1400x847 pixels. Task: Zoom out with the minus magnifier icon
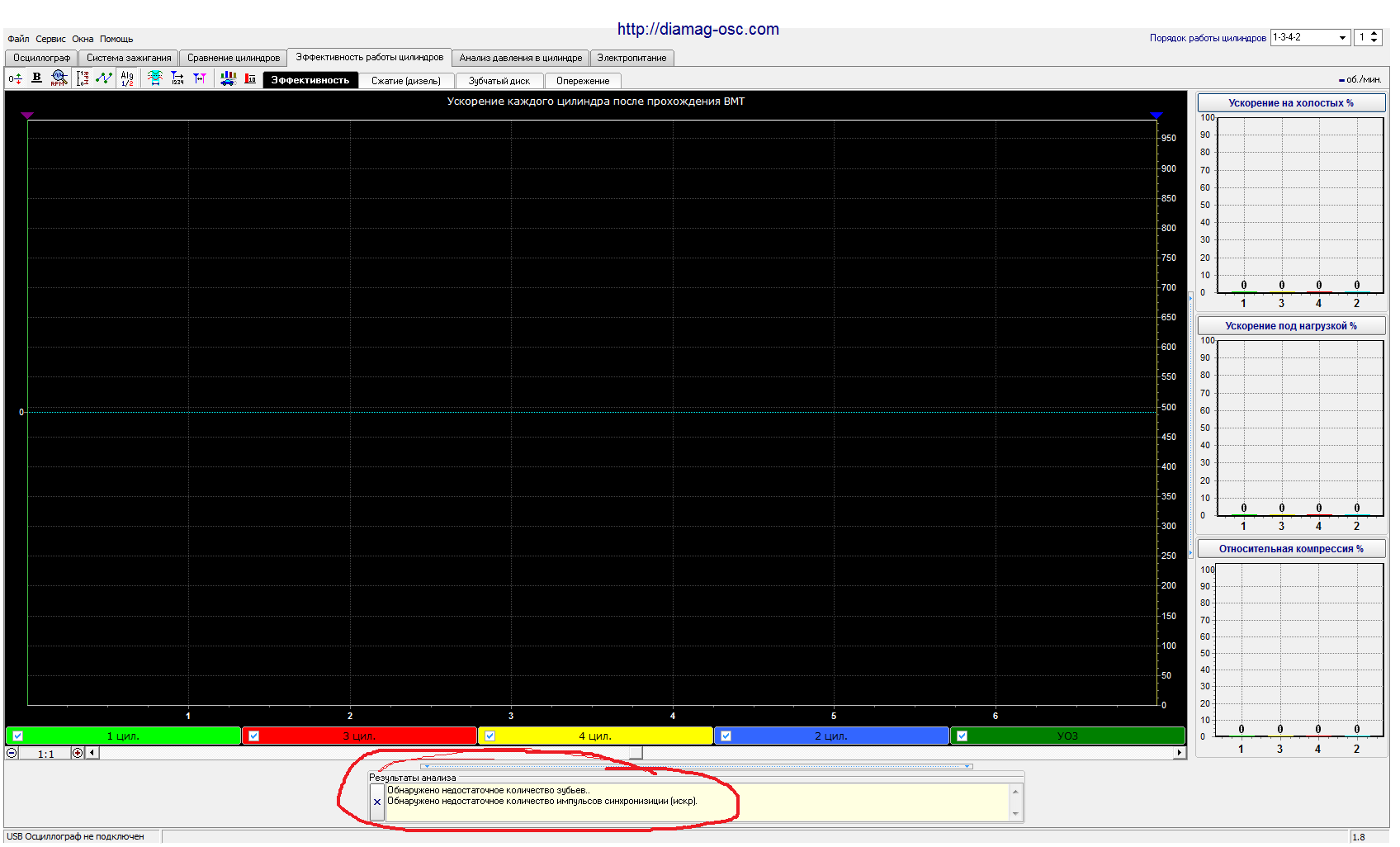[x=12, y=753]
